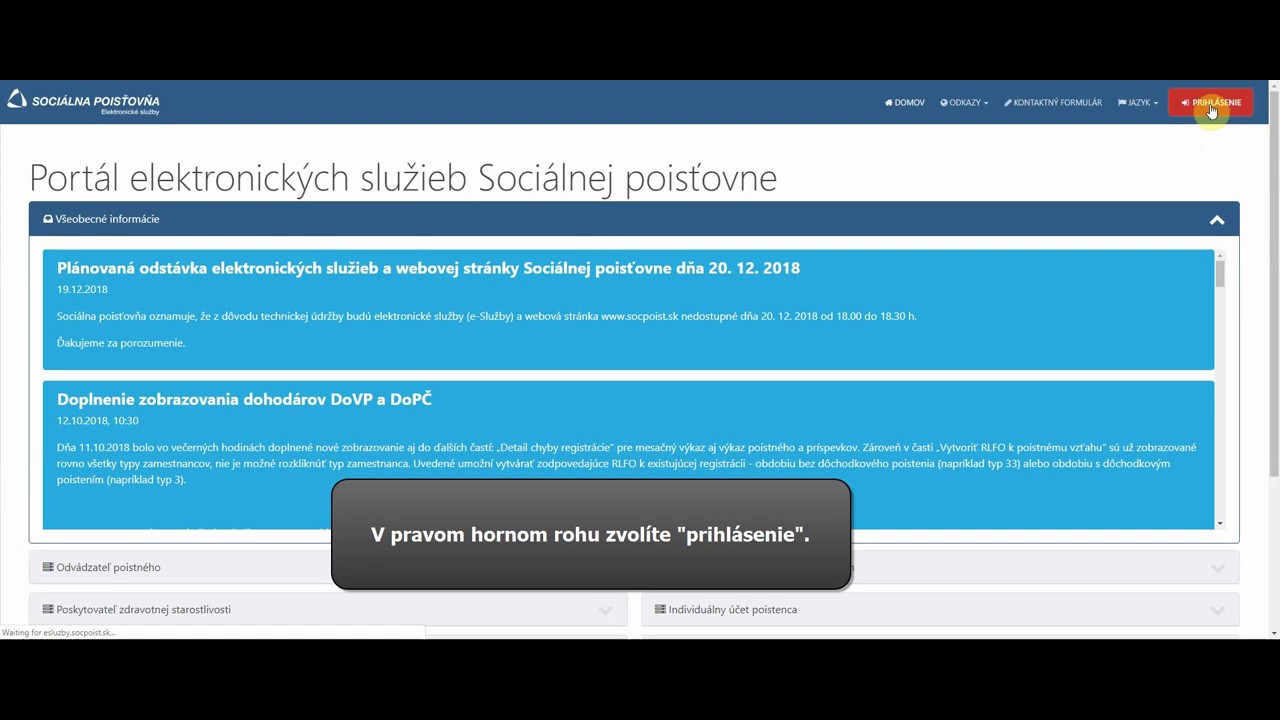The width and height of the screenshot is (1280, 720).
Task: Open the DOMOV home link
Action: click(x=905, y=102)
